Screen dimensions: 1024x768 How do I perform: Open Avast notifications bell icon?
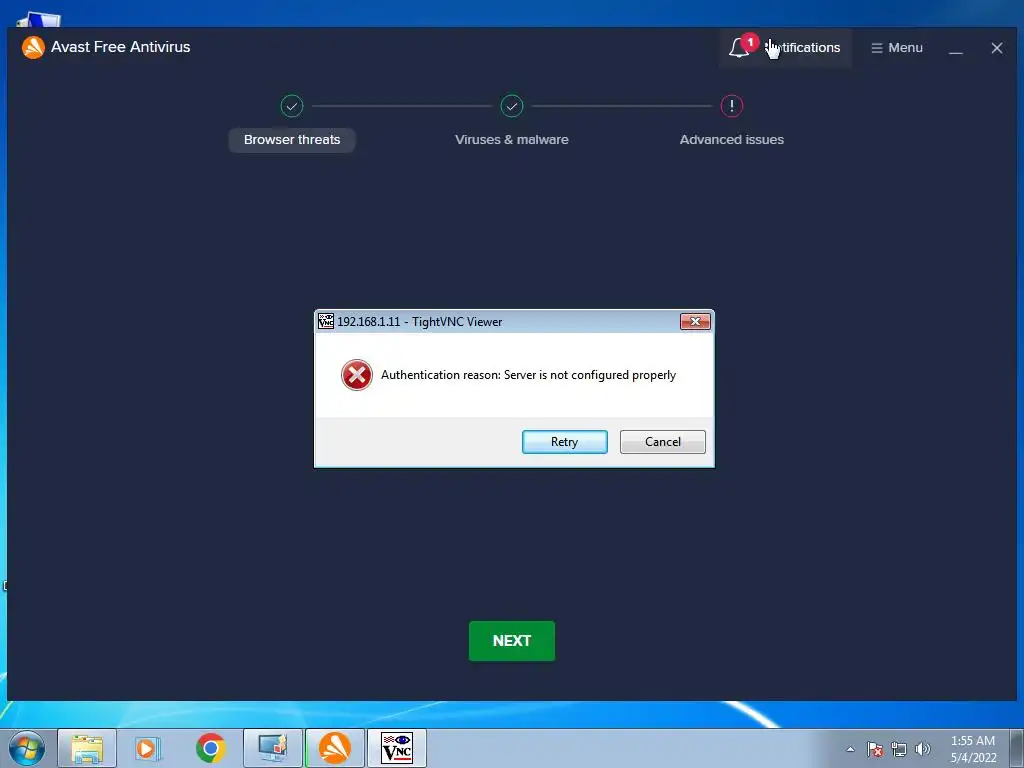739,48
